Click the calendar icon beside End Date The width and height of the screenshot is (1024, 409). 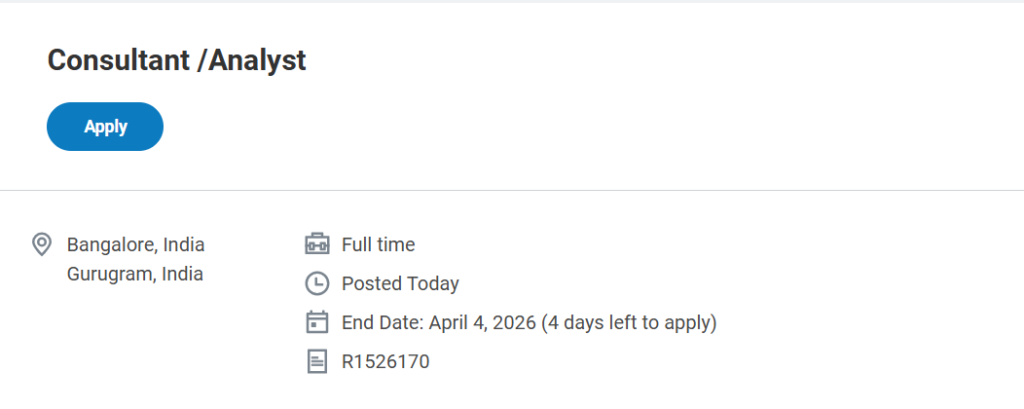point(316,322)
